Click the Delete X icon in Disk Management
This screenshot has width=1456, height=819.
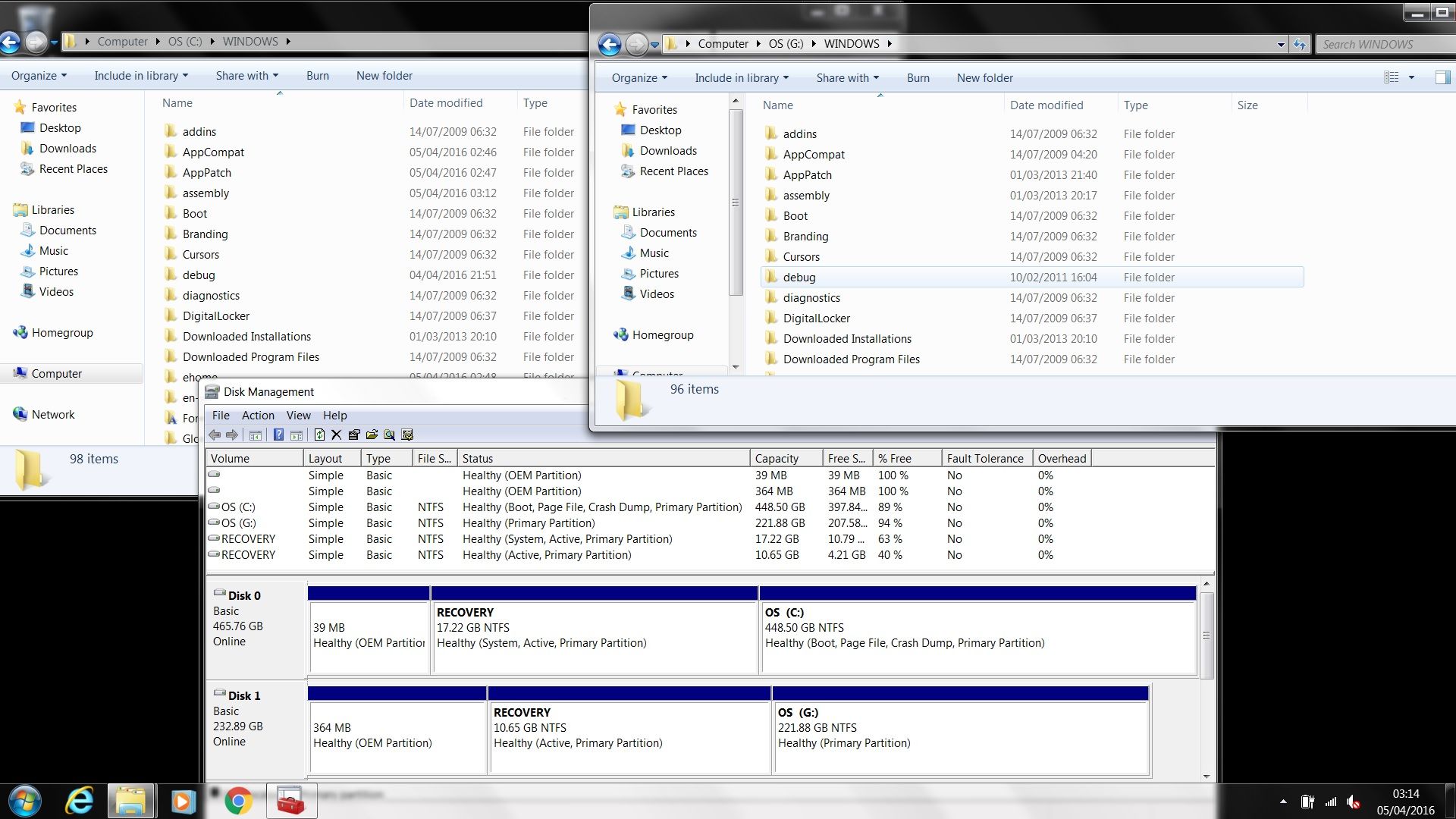pos(337,435)
